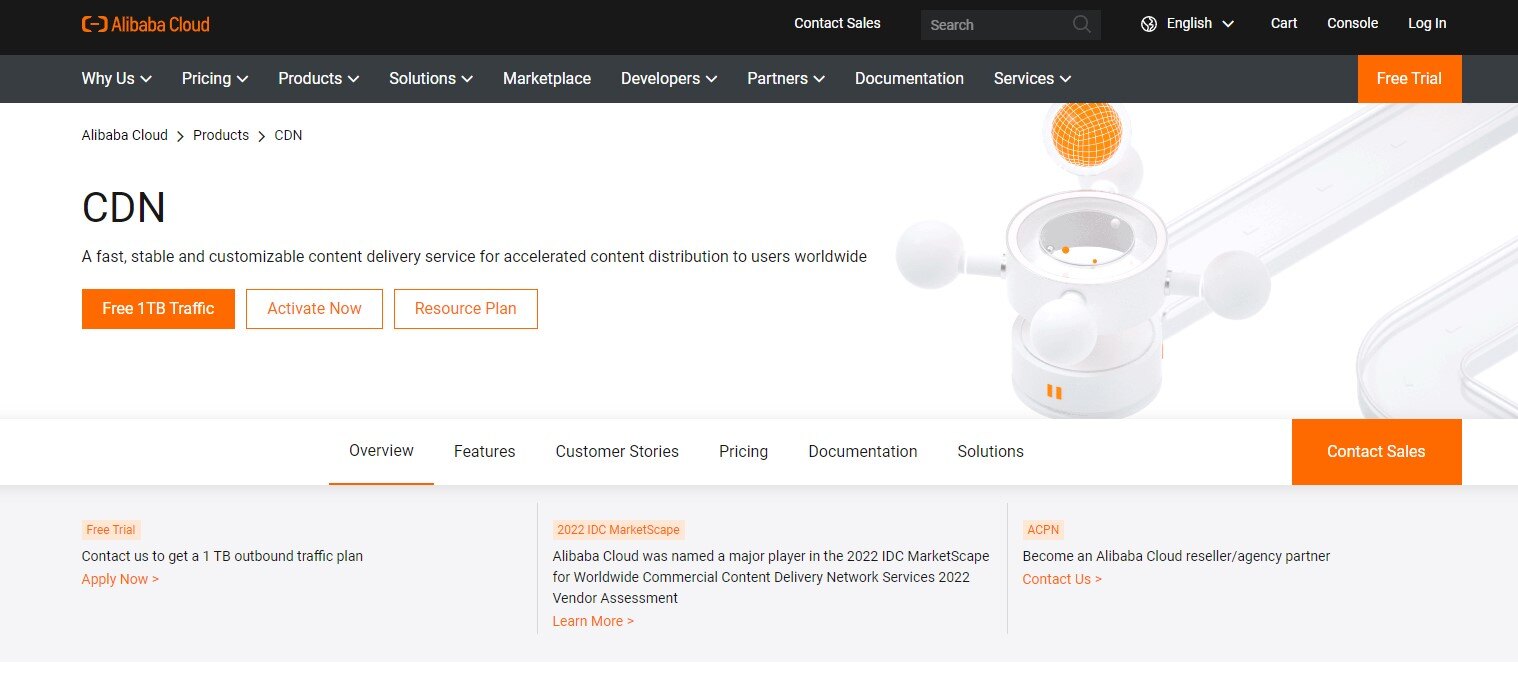This screenshot has width=1518, height=675.
Task: Click the CDN breadcrumb item
Action: [288, 135]
